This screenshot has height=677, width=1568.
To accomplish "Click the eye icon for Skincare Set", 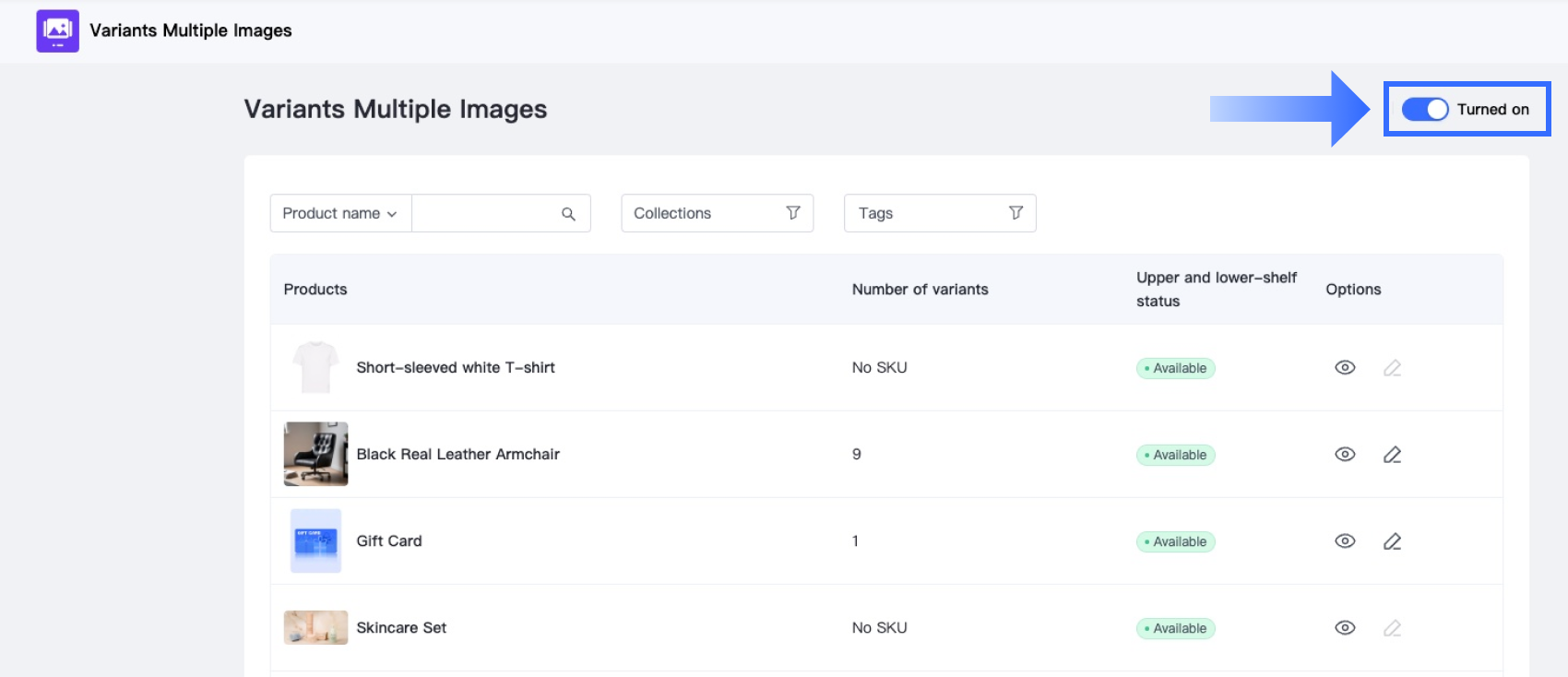I will [x=1345, y=628].
